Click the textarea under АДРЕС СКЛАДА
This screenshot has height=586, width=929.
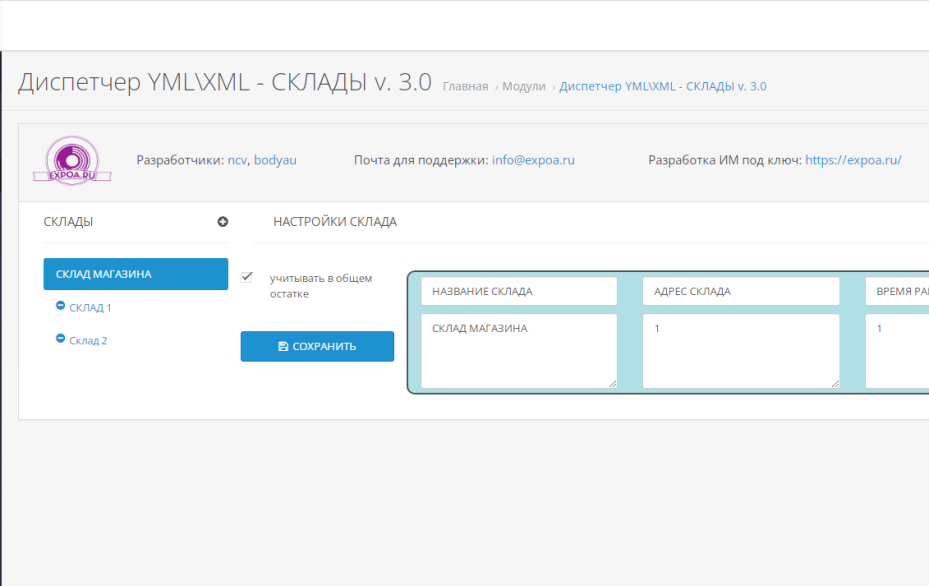(x=741, y=351)
